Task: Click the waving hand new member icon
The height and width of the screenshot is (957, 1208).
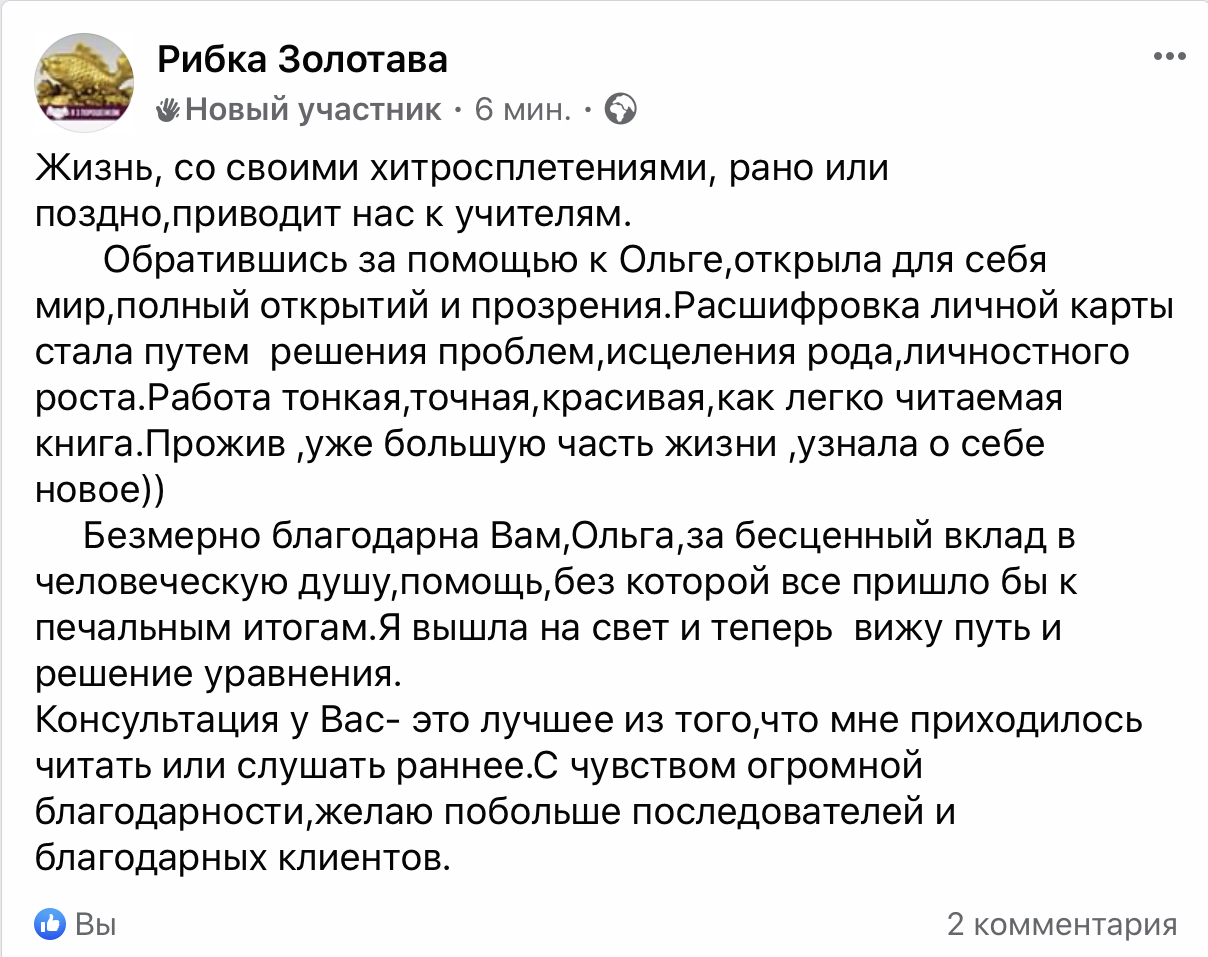Action: (x=168, y=109)
